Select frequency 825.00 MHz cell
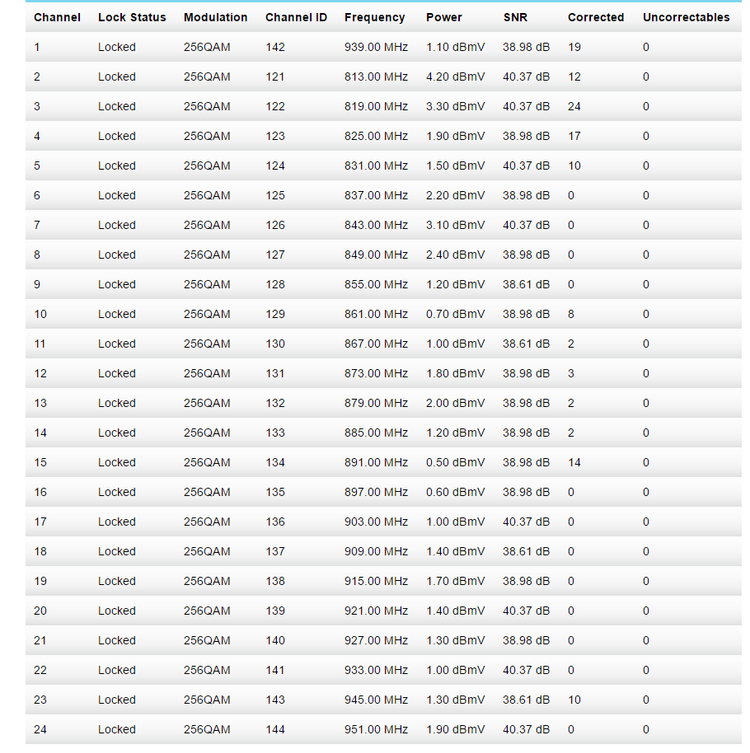This screenshot has height=753, width=750. (x=376, y=136)
